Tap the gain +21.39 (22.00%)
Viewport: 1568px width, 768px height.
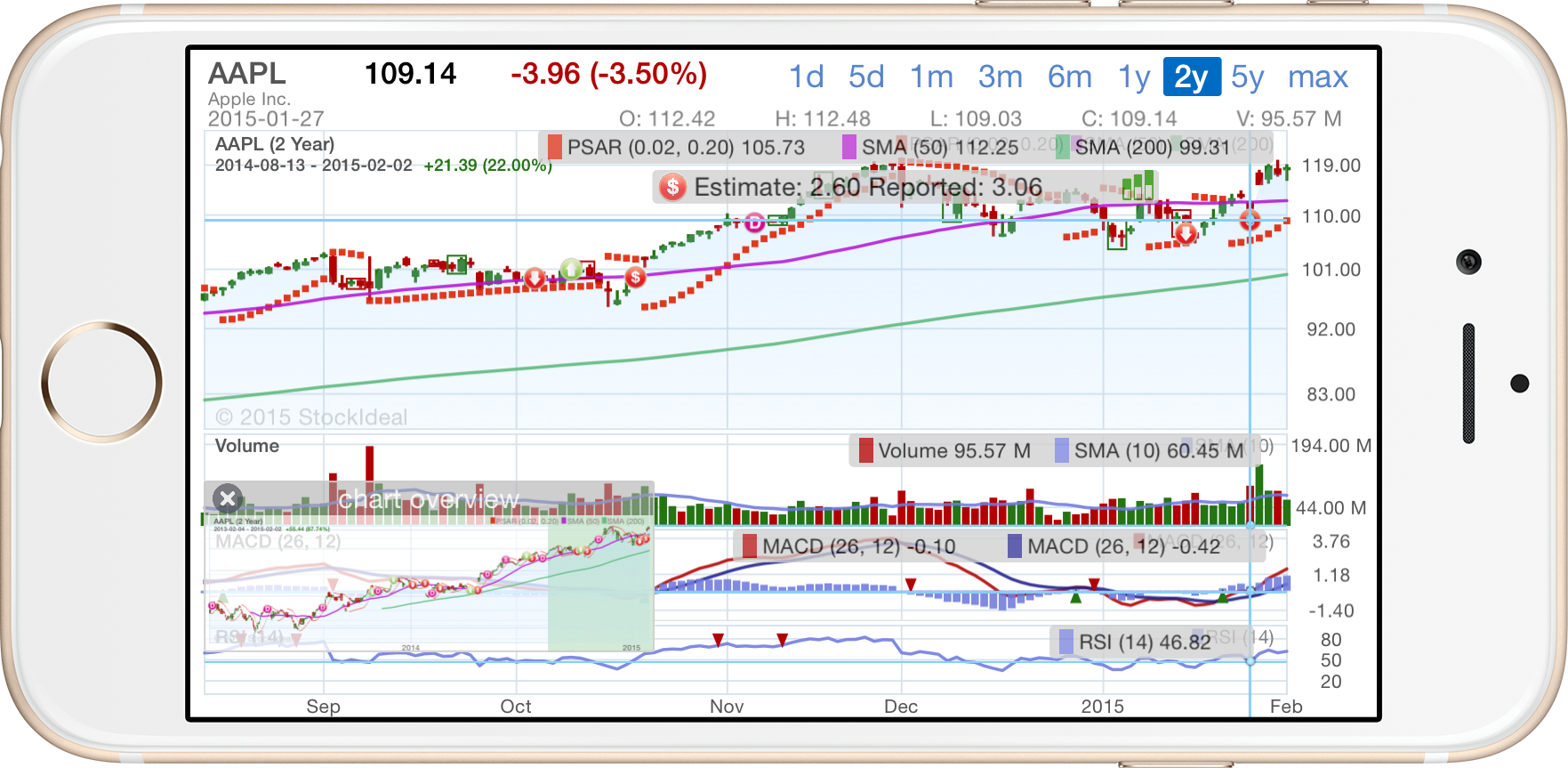487,166
